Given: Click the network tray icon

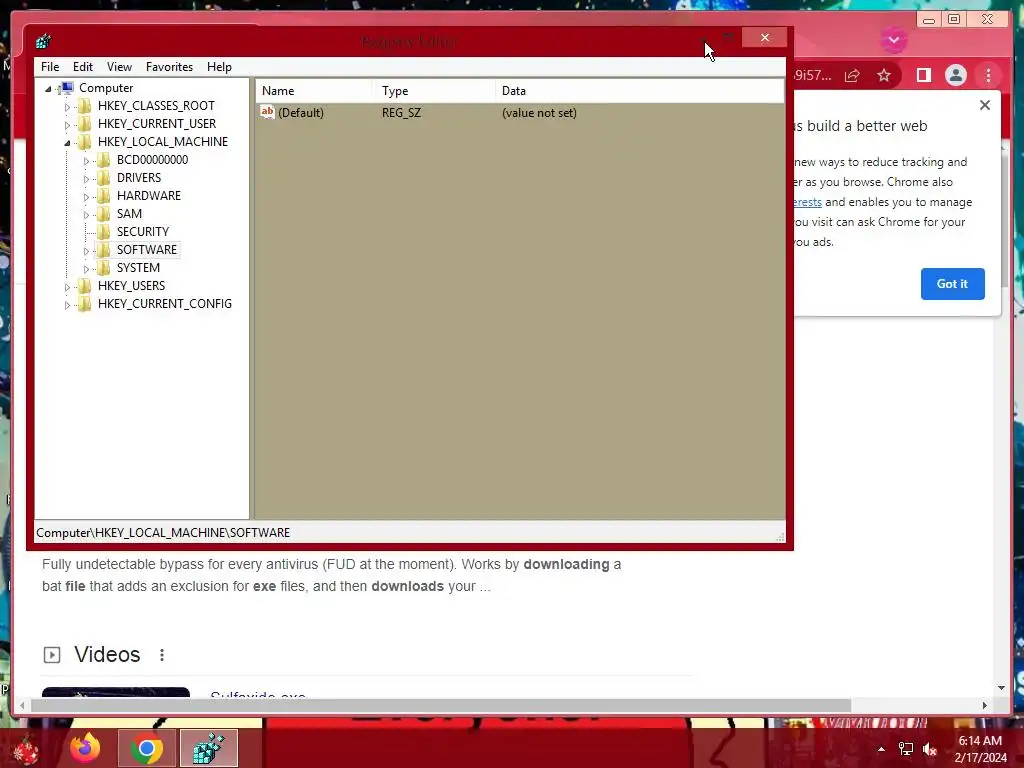Looking at the screenshot, I should tap(906, 749).
